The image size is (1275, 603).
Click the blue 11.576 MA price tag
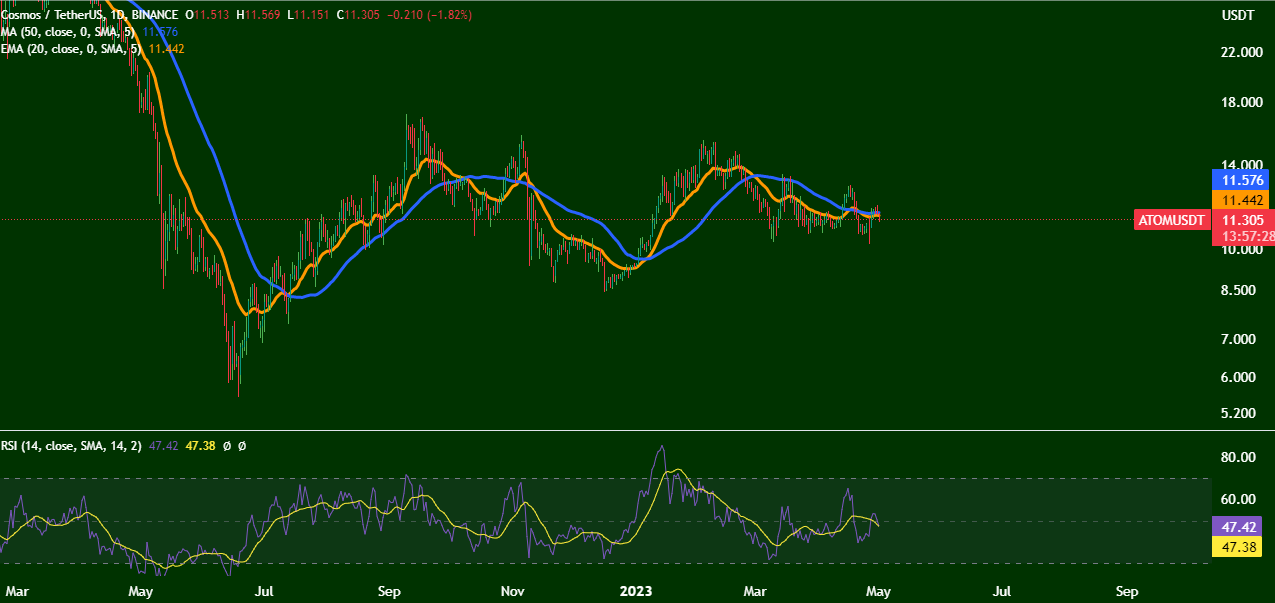[x=1241, y=181]
